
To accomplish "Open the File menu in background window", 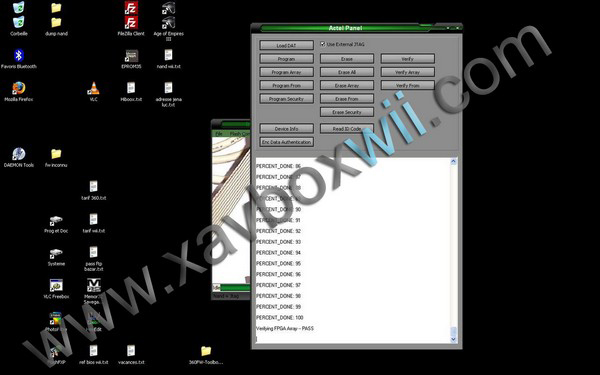I will [219, 134].
